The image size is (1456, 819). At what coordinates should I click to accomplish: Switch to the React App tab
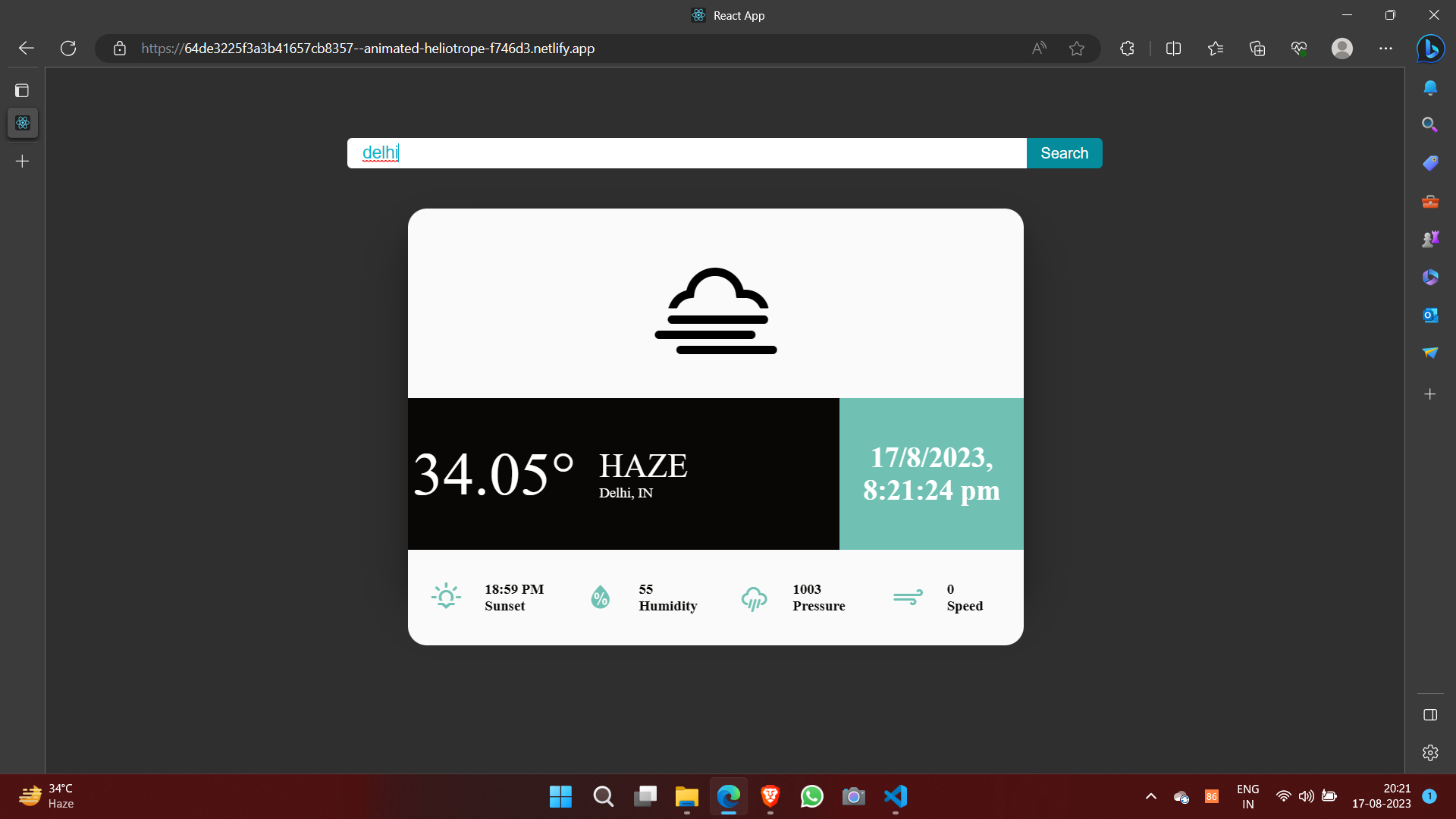click(x=726, y=15)
